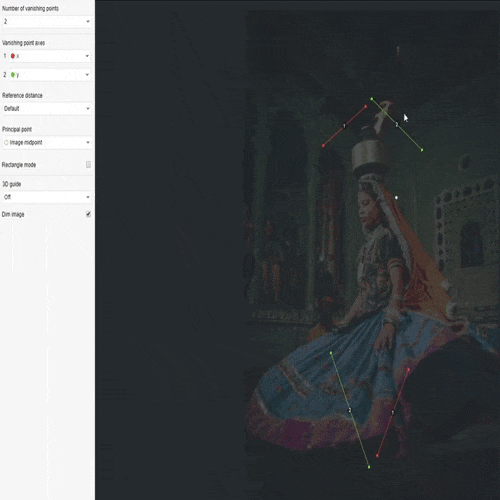
Task: Open the Number of vanishing points dropdown
Action: [47, 22]
